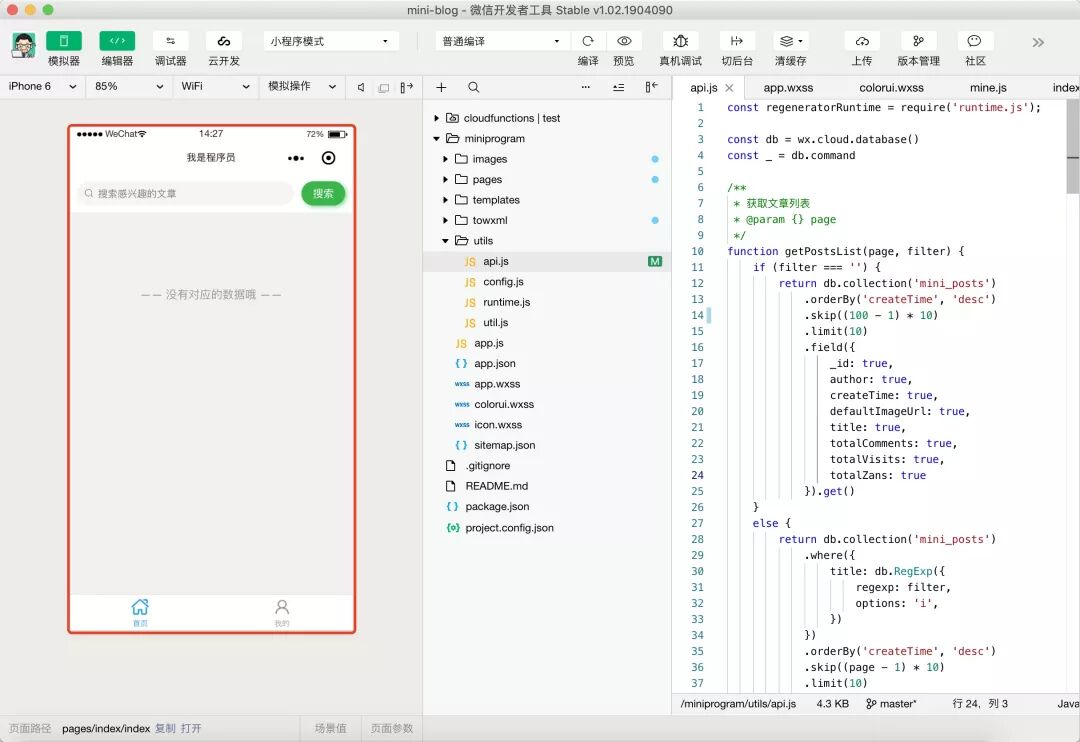This screenshot has height=742, width=1080.
Task: Open config.js file
Action: click(x=548, y=282)
